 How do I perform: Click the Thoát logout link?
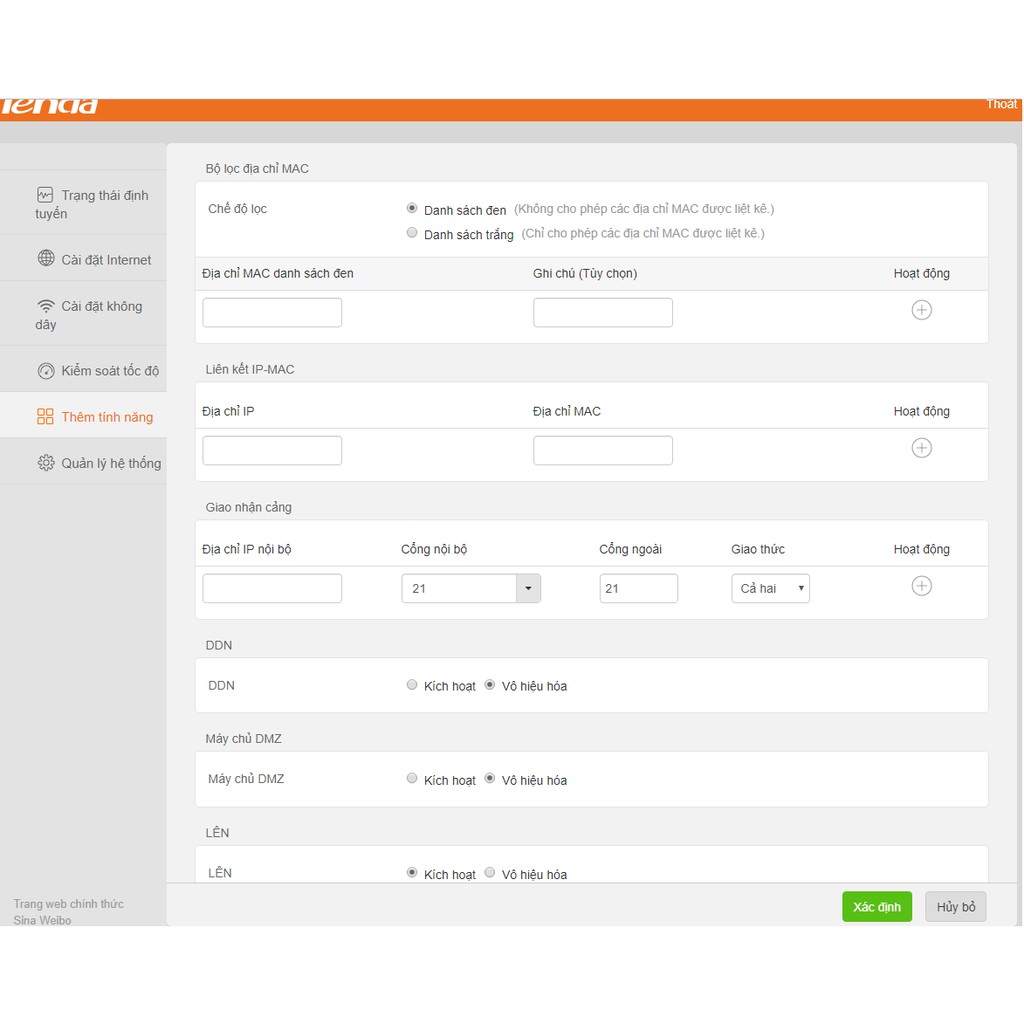click(1000, 104)
